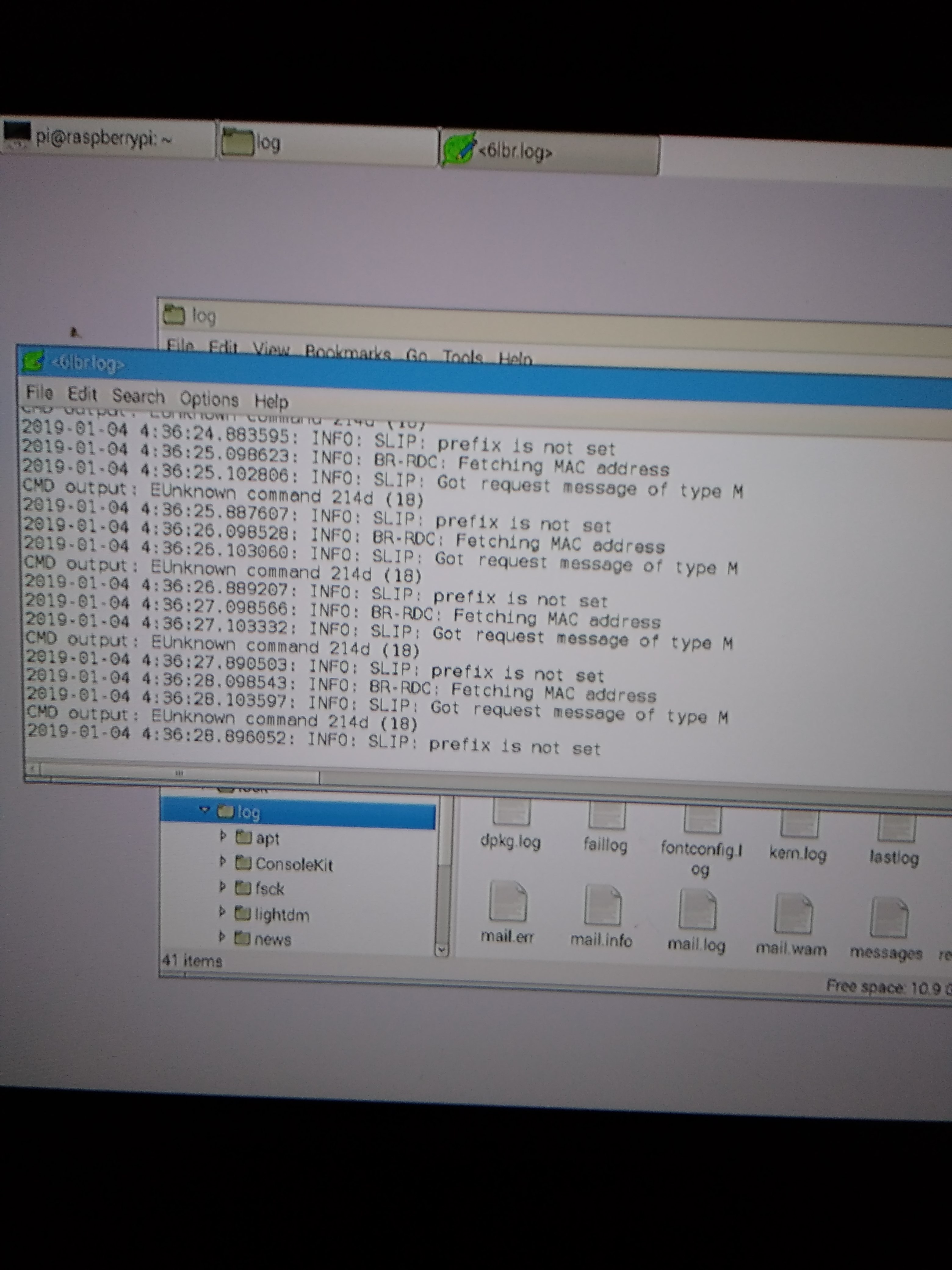
Task: Open the Options menu in Leafpad
Action: pyautogui.click(x=209, y=399)
